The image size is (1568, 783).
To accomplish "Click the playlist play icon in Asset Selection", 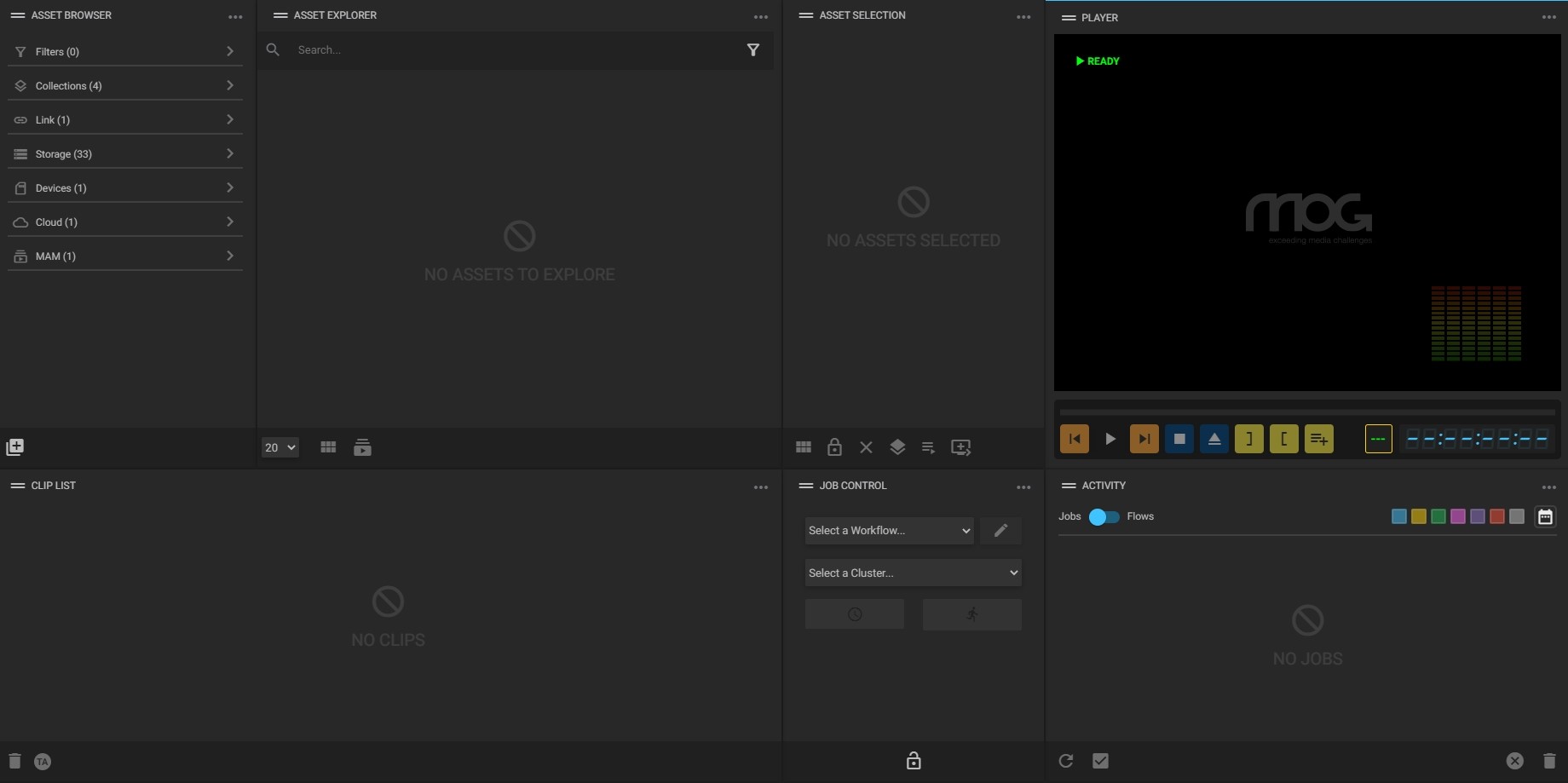I will pos(928,447).
